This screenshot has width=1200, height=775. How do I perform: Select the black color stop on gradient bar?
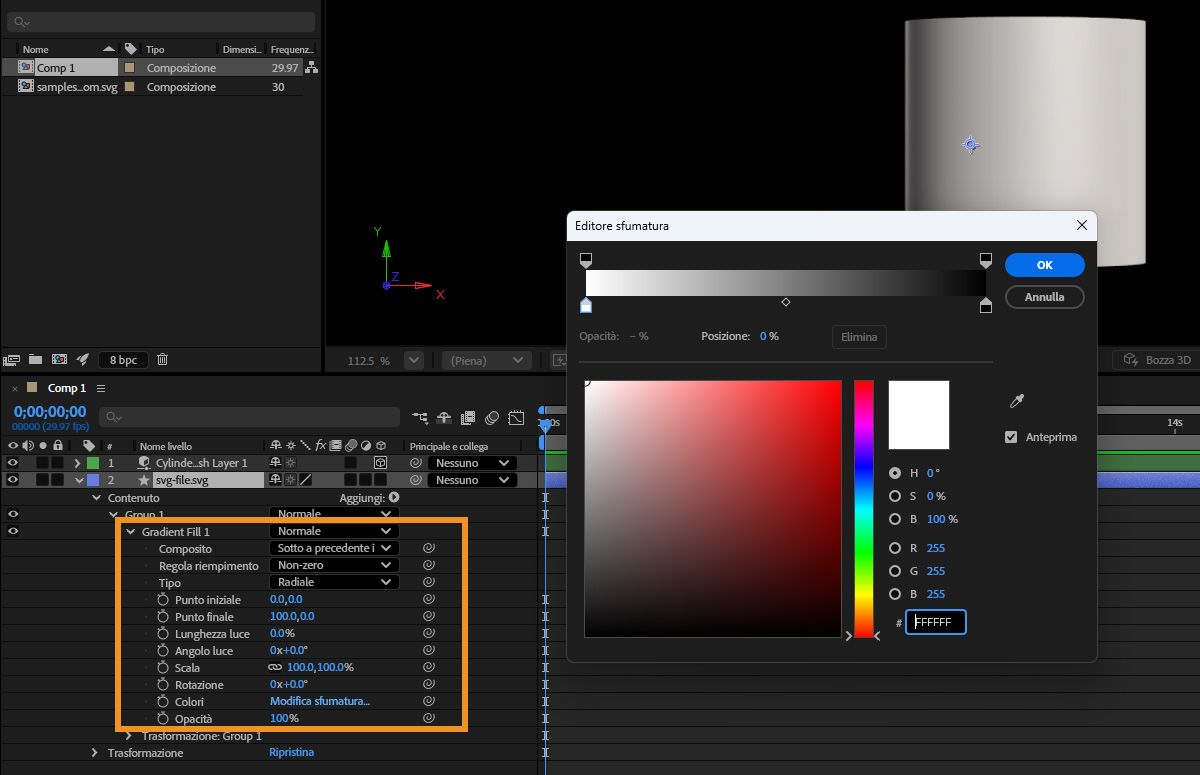click(x=986, y=306)
